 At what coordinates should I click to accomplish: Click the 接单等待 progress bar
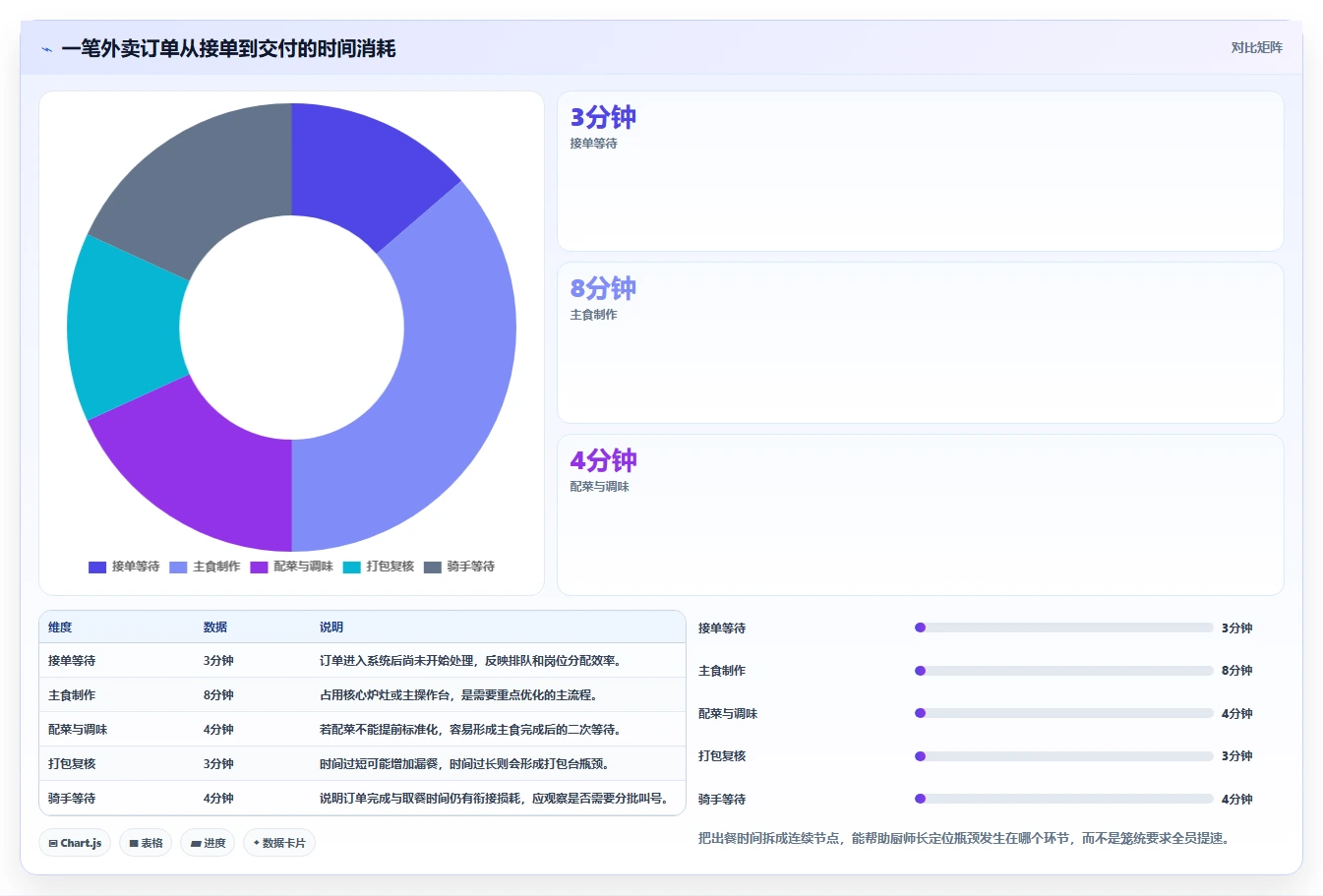pyautogui.click(x=1064, y=627)
